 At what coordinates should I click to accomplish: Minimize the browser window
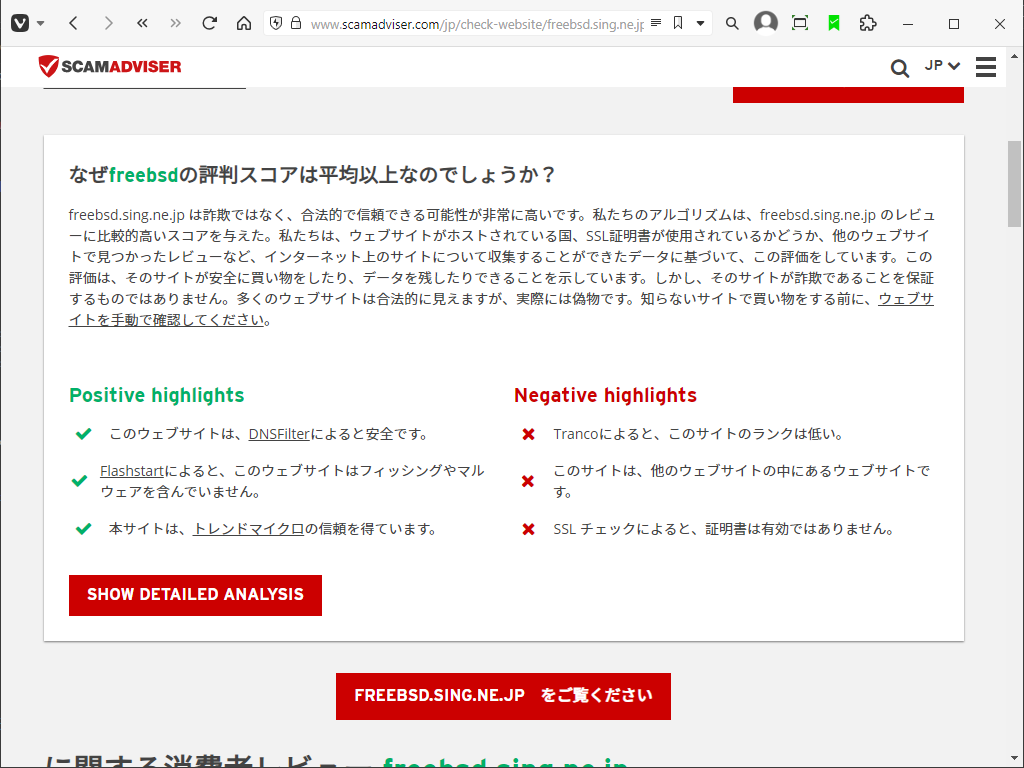tap(908, 24)
